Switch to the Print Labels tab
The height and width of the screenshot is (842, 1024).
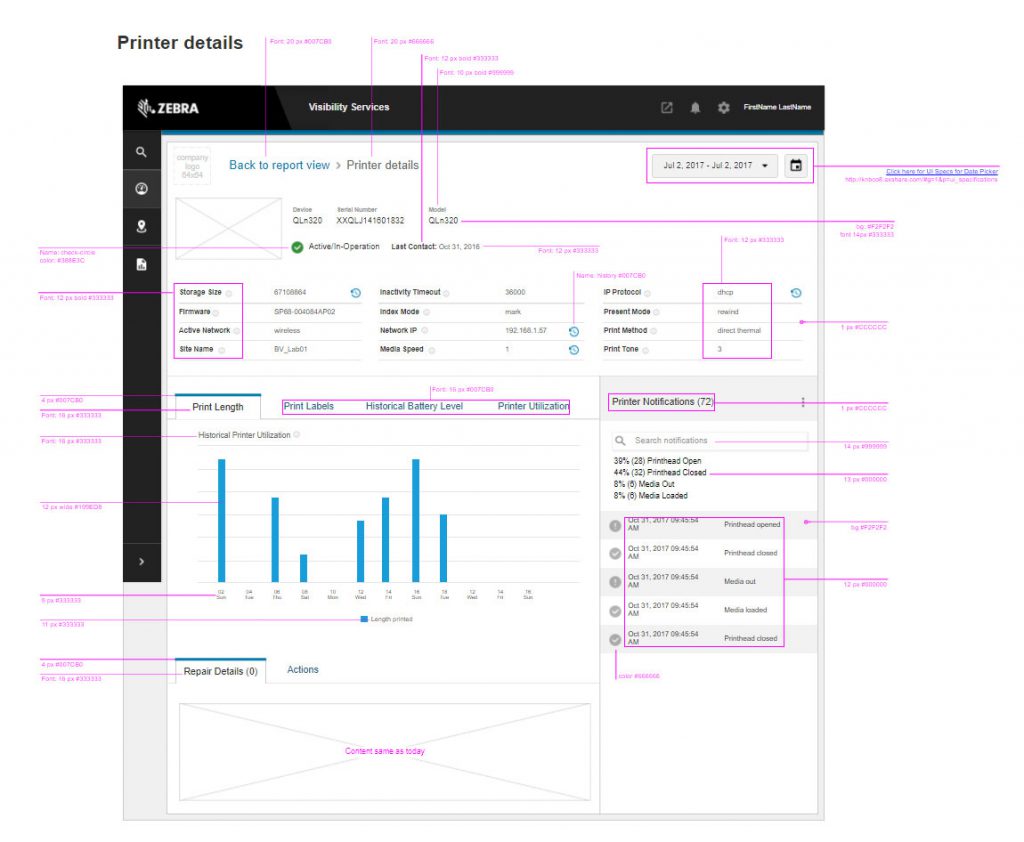308,406
